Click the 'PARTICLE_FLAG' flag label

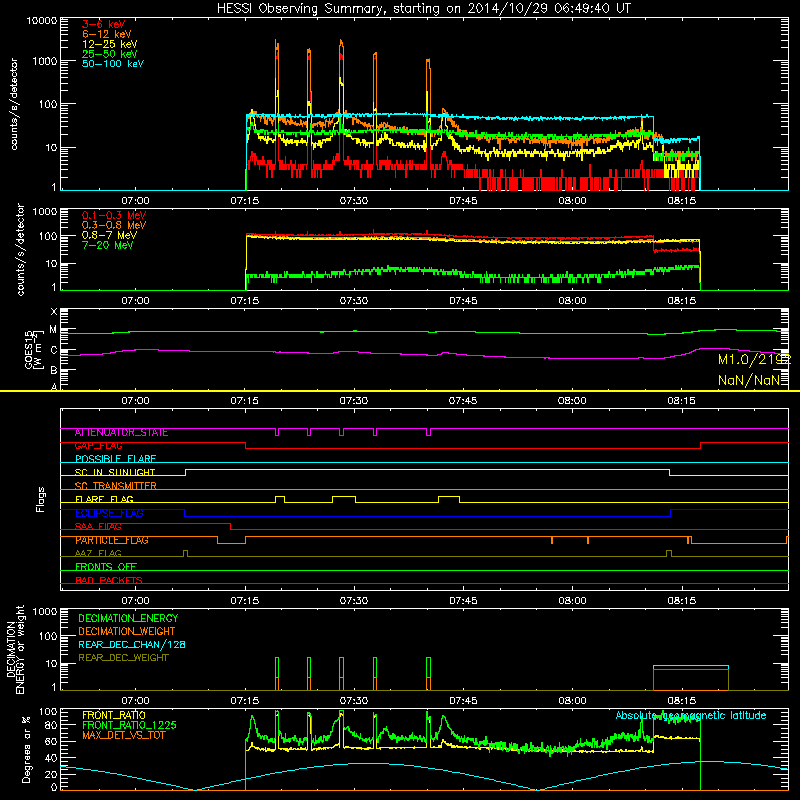click(112, 540)
